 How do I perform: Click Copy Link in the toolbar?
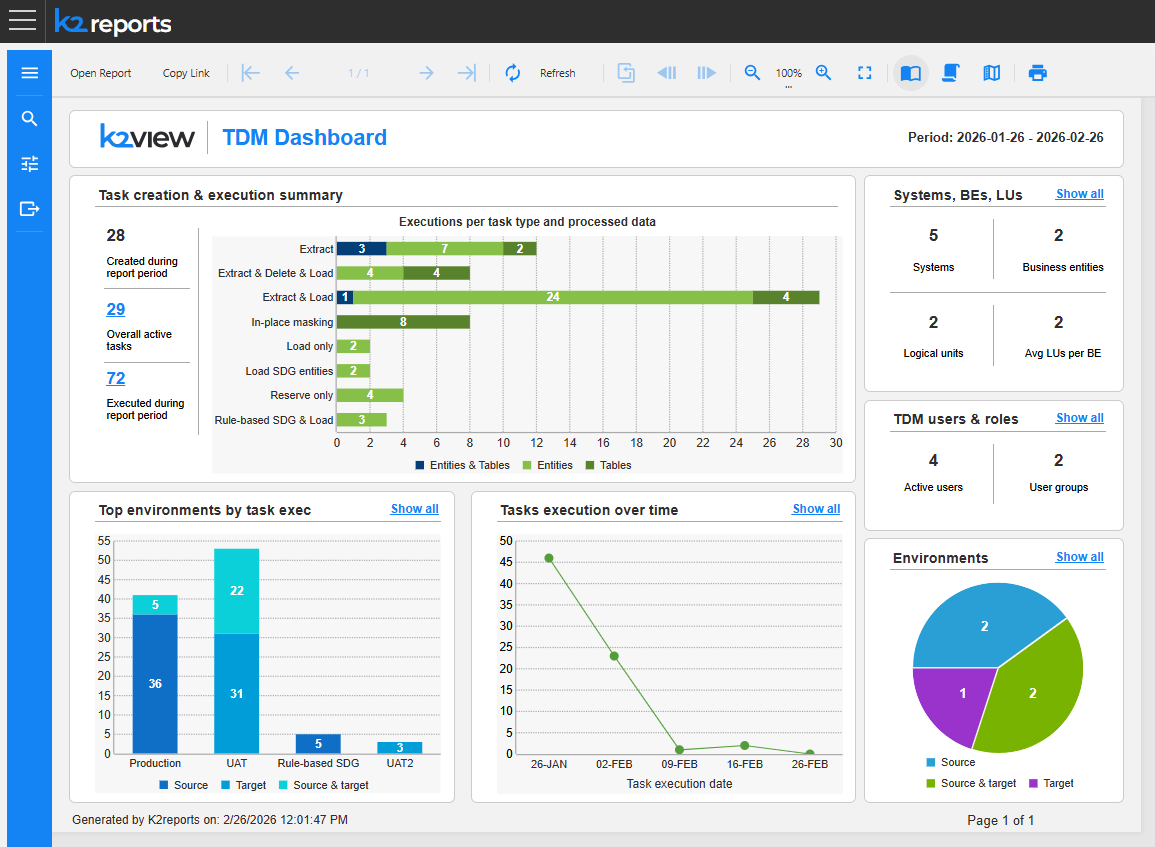[x=186, y=73]
